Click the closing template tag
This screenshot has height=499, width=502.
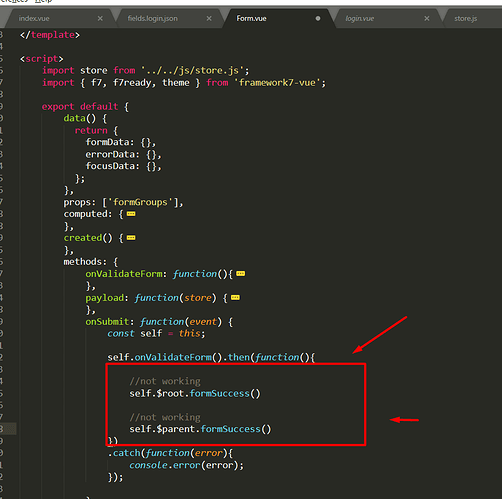pyautogui.click(x=50, y=35)
